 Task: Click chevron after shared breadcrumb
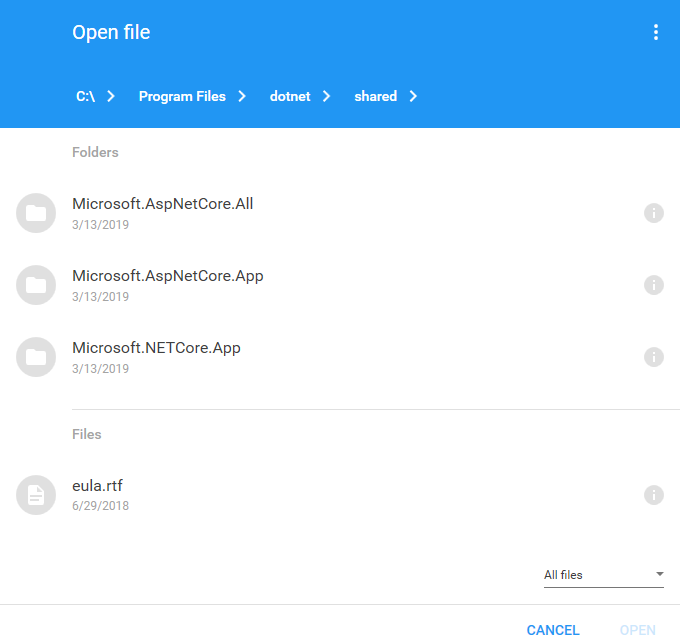[413, 96]
